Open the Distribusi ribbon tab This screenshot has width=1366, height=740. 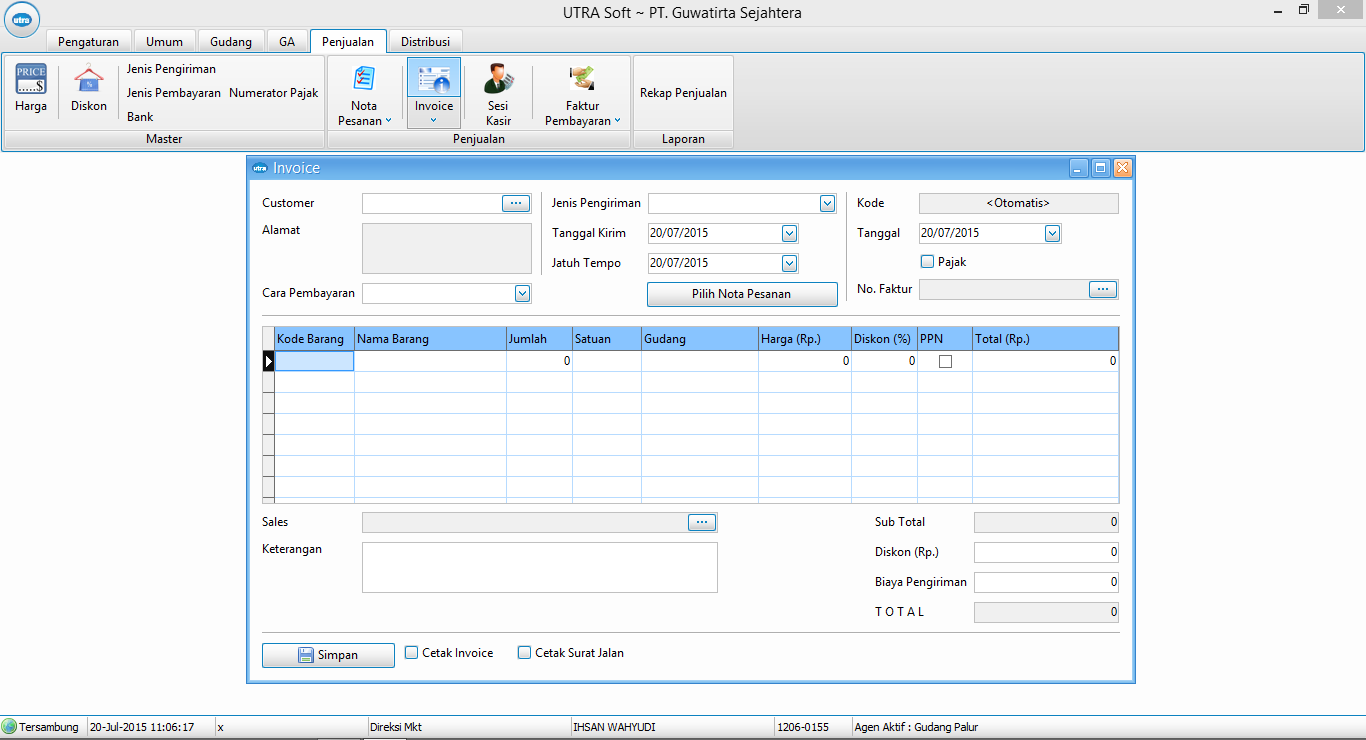click(x=425, y=42)
